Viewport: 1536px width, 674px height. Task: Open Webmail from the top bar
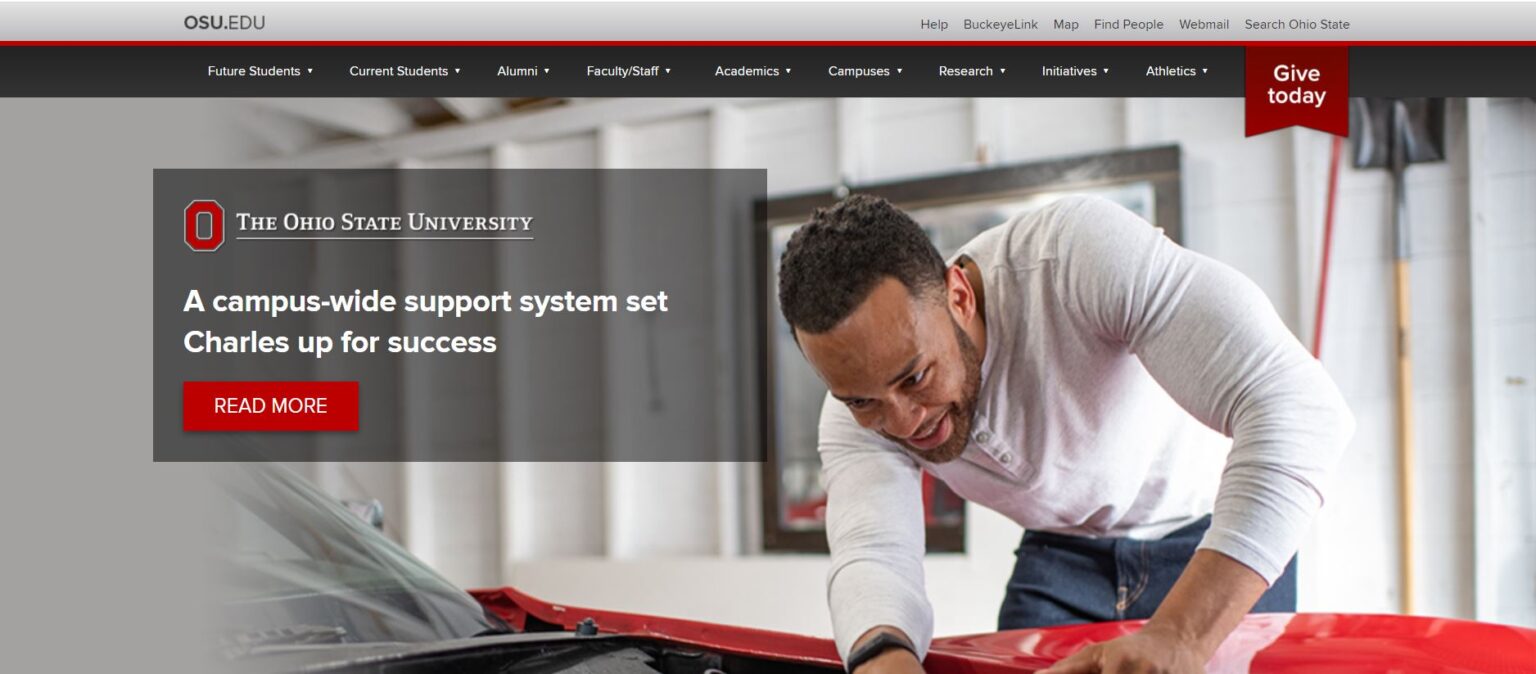point(1204,24)
